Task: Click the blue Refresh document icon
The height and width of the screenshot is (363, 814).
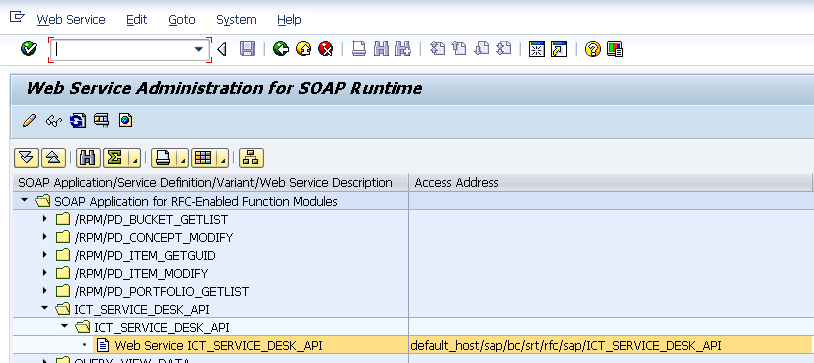Action: [78, 120]
